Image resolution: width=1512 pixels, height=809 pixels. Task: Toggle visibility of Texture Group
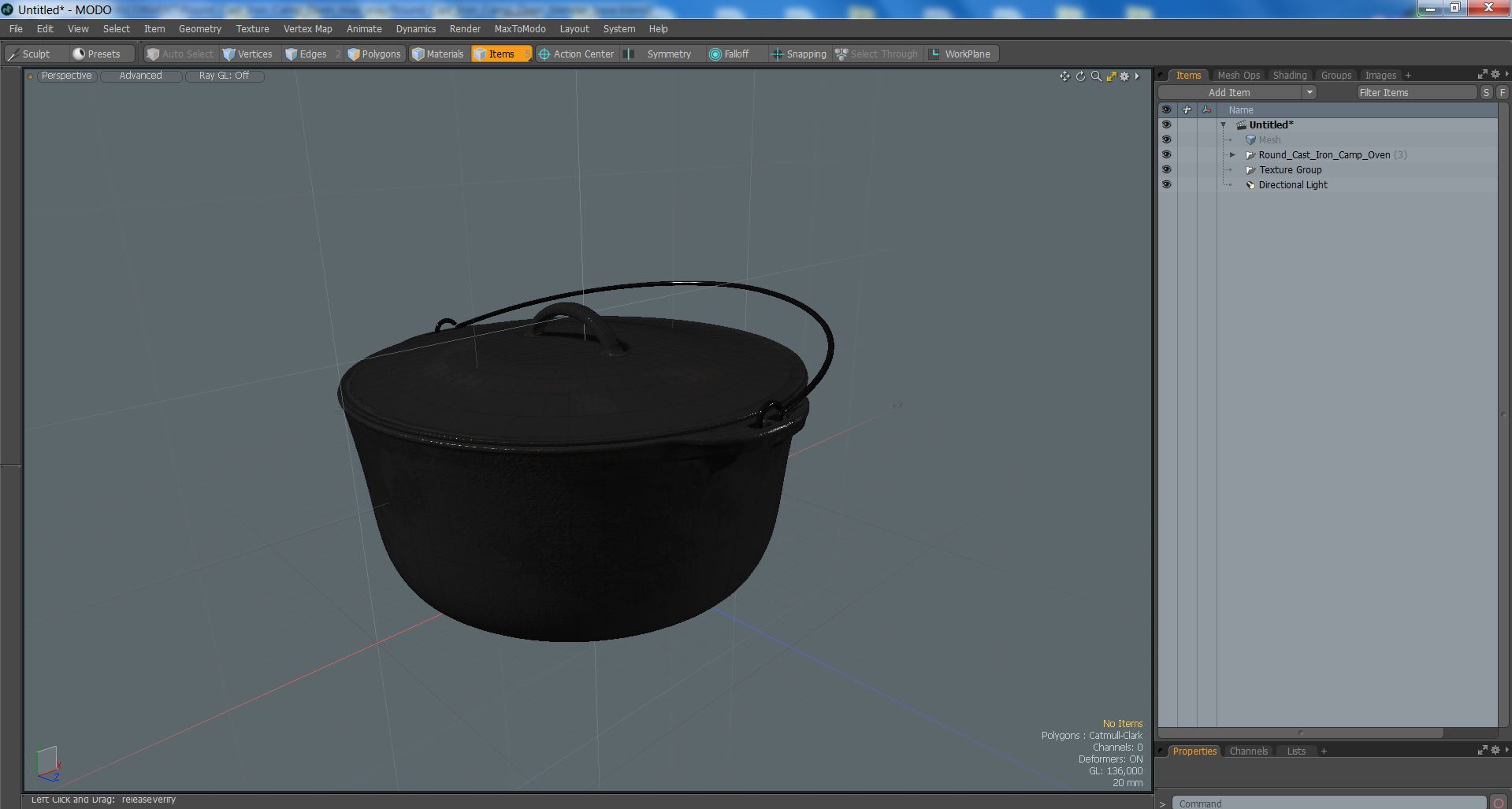tap(1166, 169)
